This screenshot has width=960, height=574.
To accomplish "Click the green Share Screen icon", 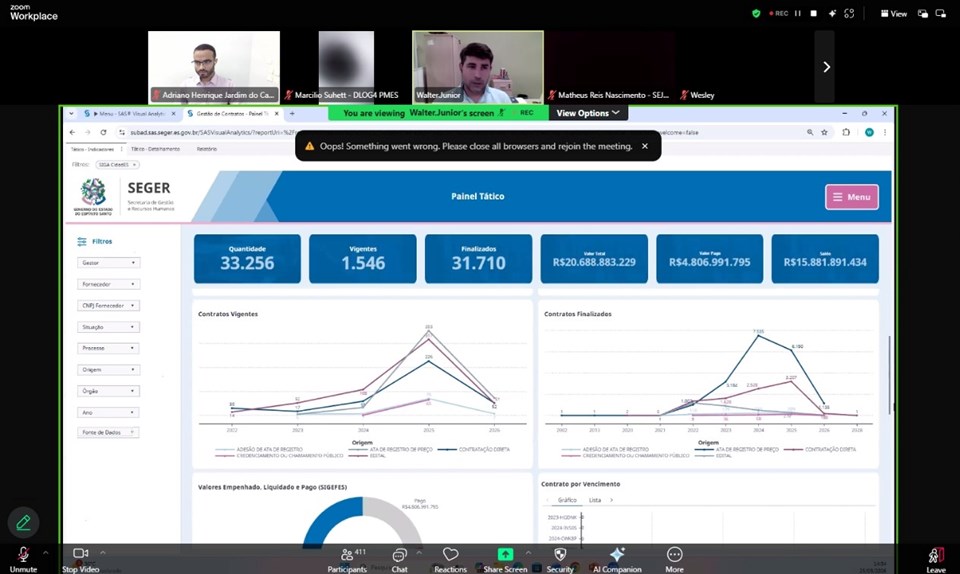I will tap(505, 555).
